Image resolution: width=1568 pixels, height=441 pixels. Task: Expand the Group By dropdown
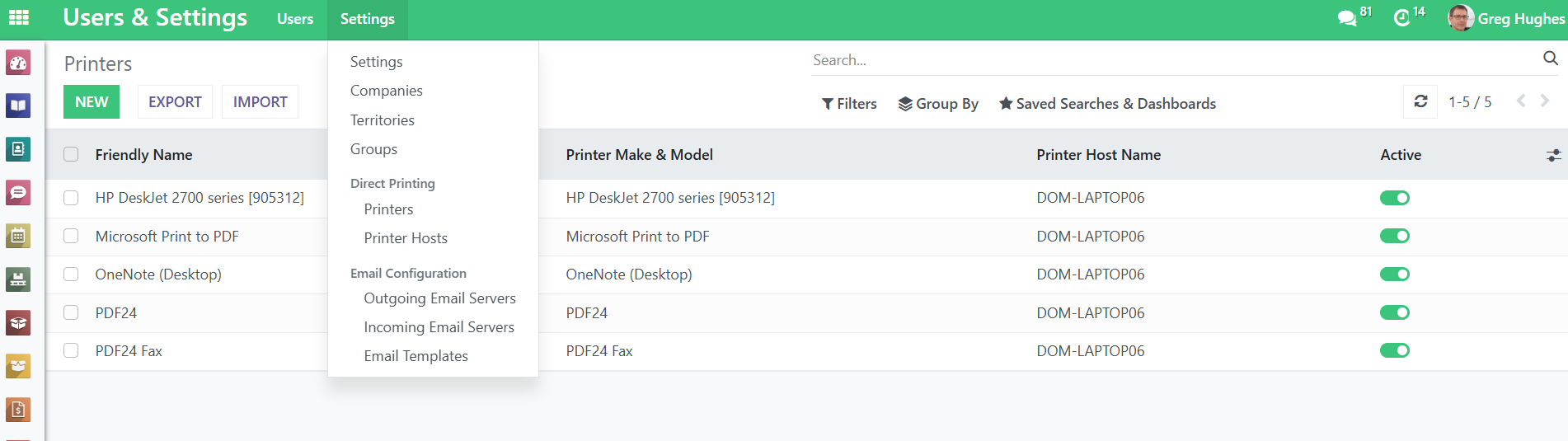point(938,104)
